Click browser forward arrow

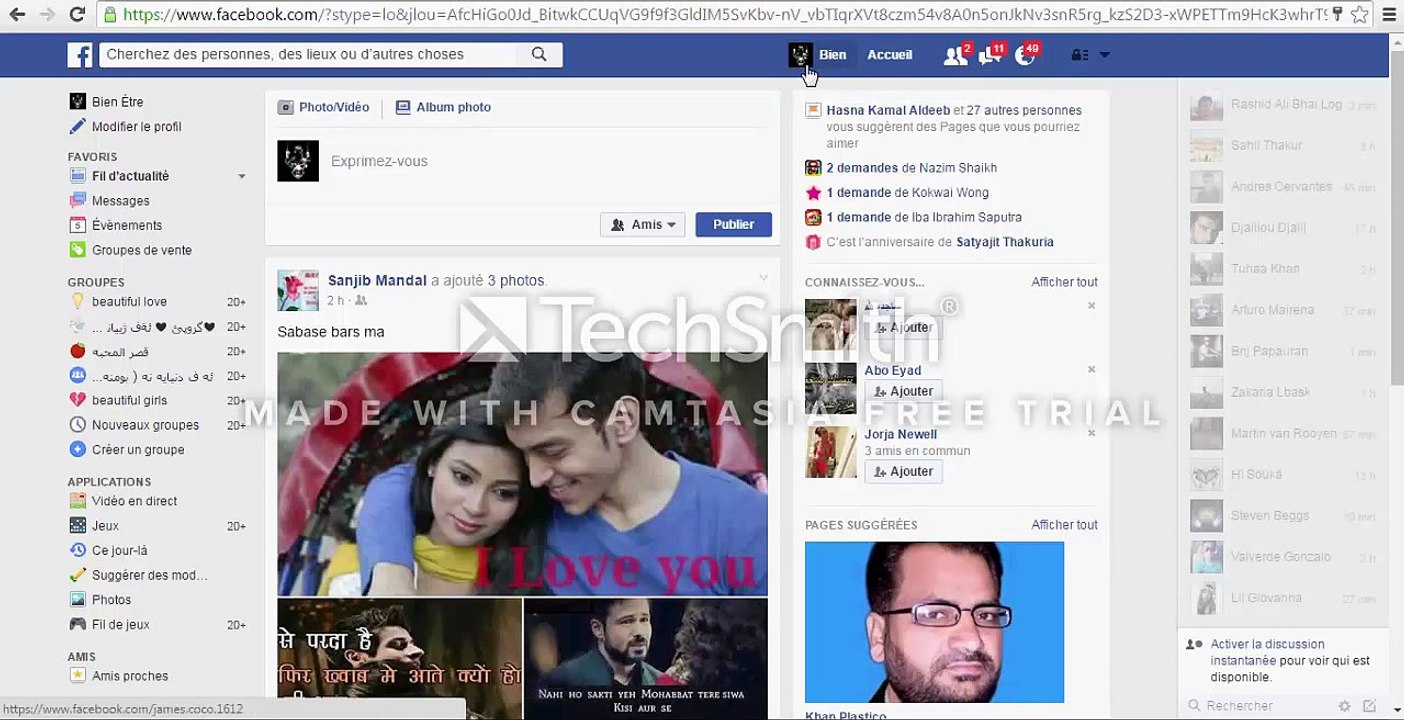pyautogui.click(x=46, y=14)
